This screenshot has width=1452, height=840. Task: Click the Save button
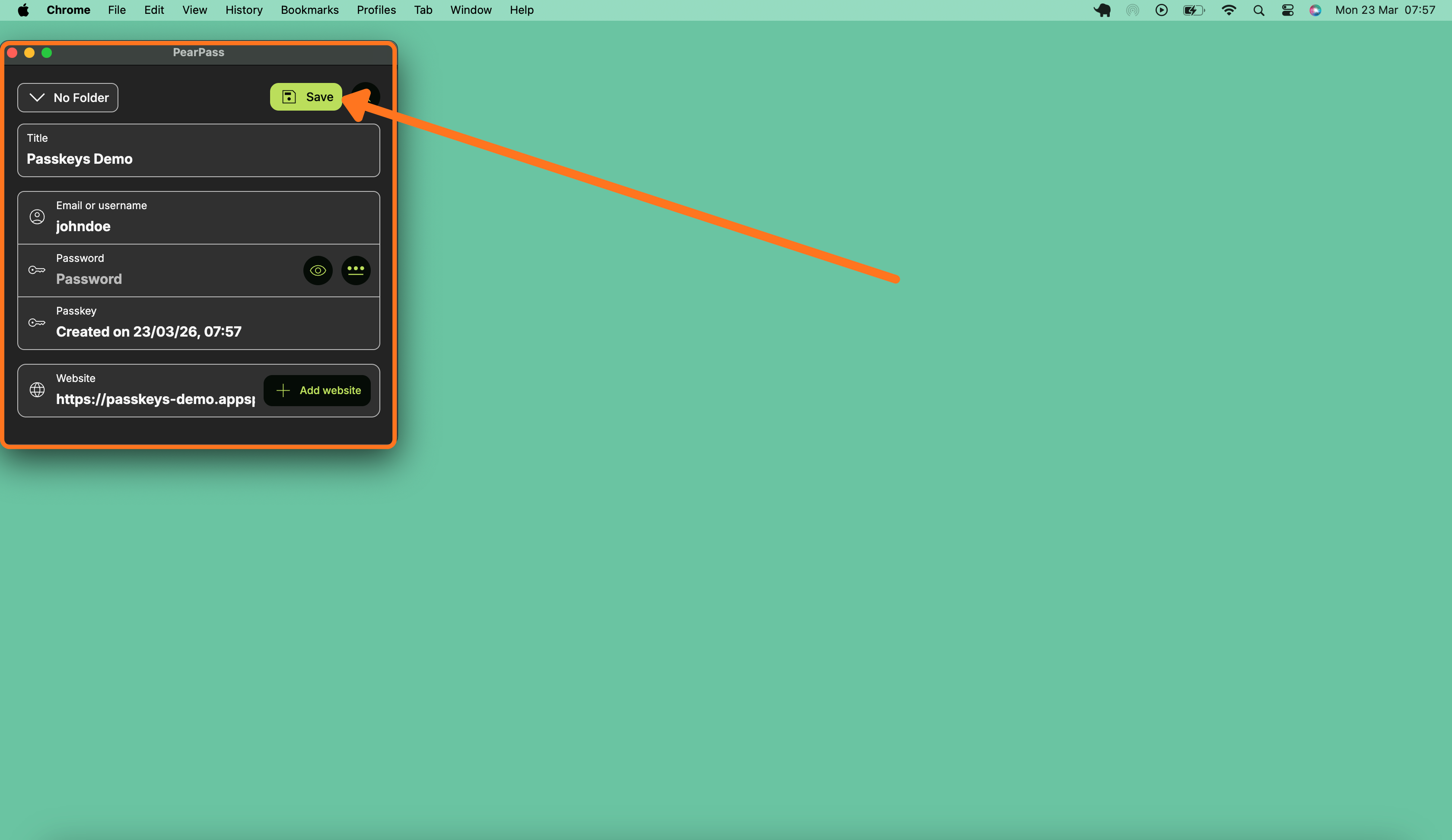(x=306, y=97)
